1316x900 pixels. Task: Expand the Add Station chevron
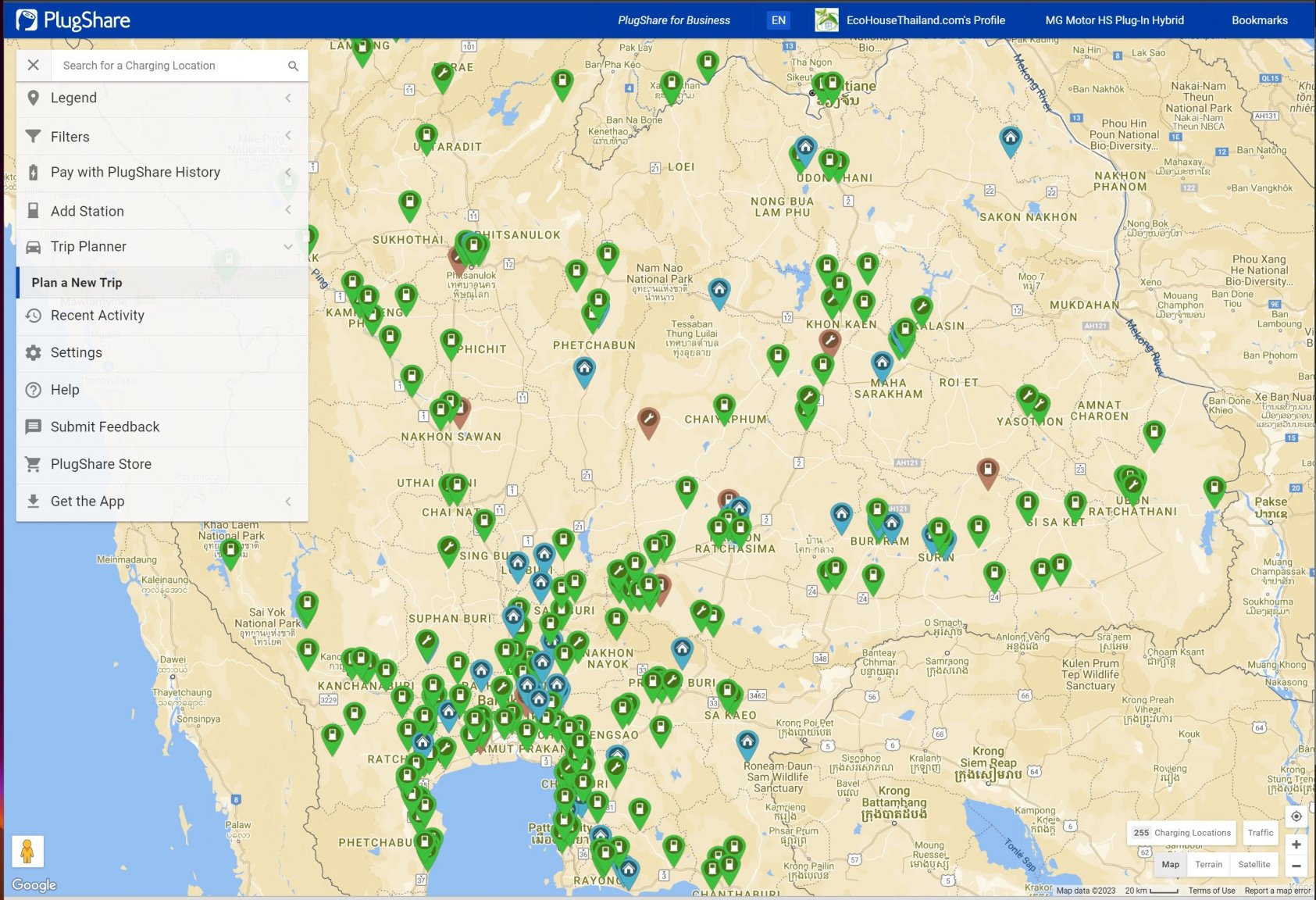[x=288, y=209]
